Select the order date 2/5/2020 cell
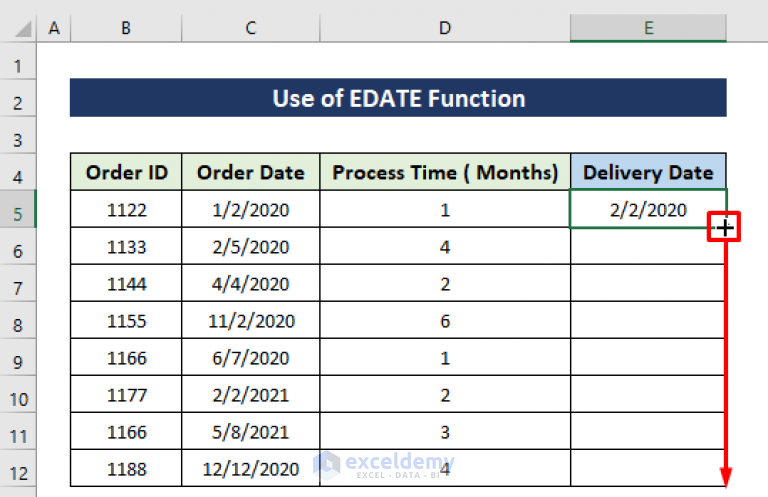Viewport: 768px width, 497px height. click(x=250, y=247)
